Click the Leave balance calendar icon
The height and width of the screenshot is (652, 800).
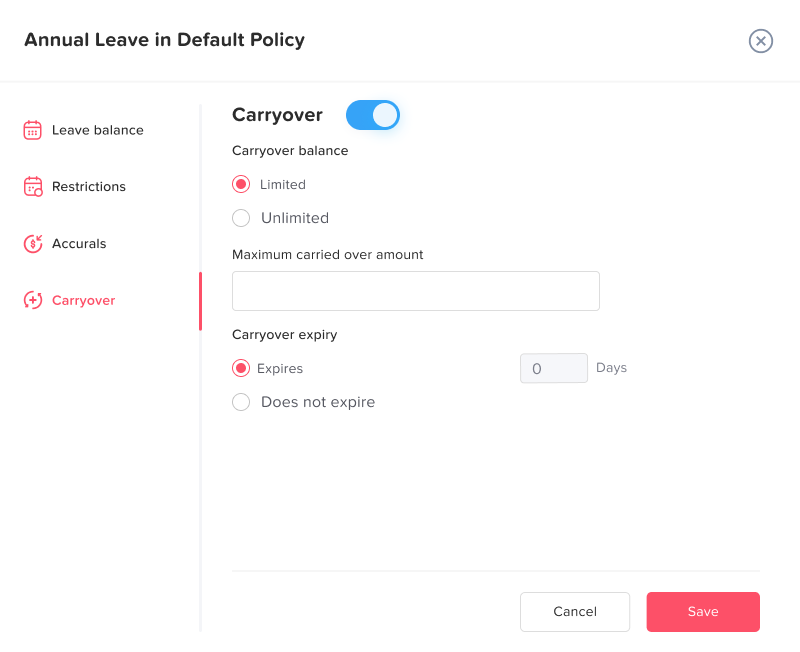(33, 130)
